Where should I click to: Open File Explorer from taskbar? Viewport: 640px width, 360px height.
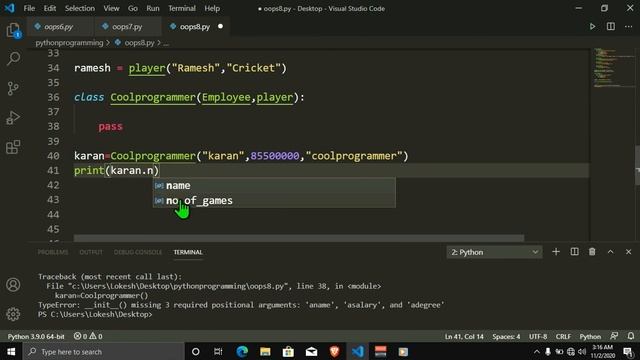265,351
